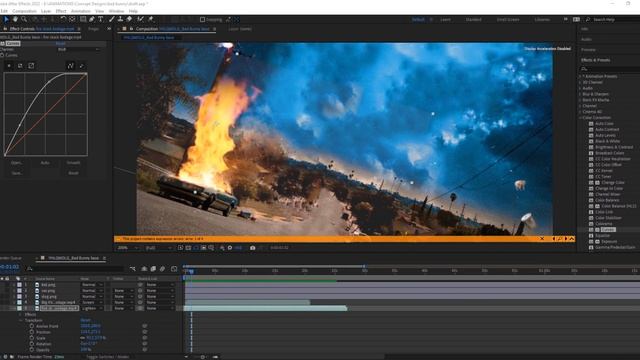
Task: Toggle stopwatch for Anchor Point
Action: click(x=32, y=326)
